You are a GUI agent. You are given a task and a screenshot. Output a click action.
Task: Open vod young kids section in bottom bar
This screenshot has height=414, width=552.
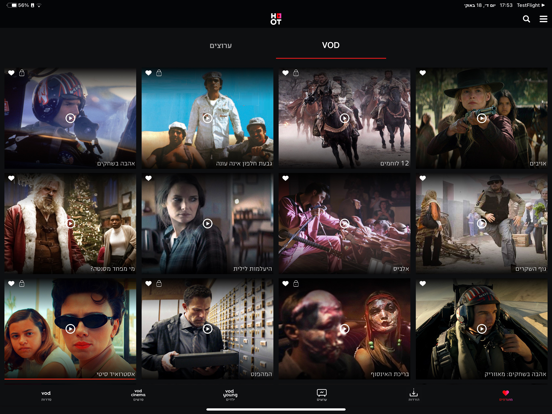230,395
